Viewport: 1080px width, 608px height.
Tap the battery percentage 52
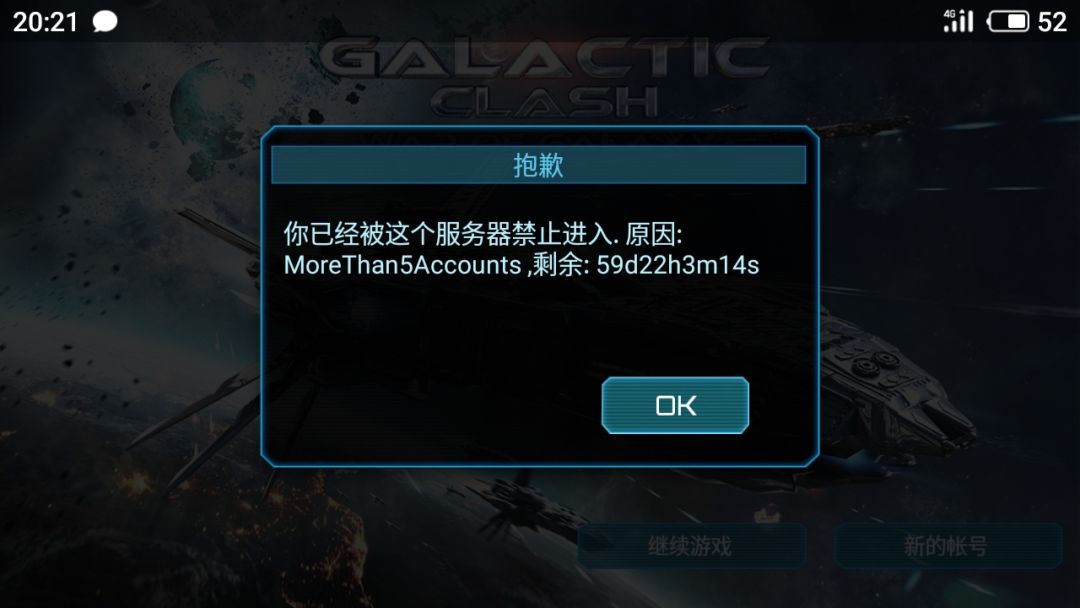click(1052, 22)
